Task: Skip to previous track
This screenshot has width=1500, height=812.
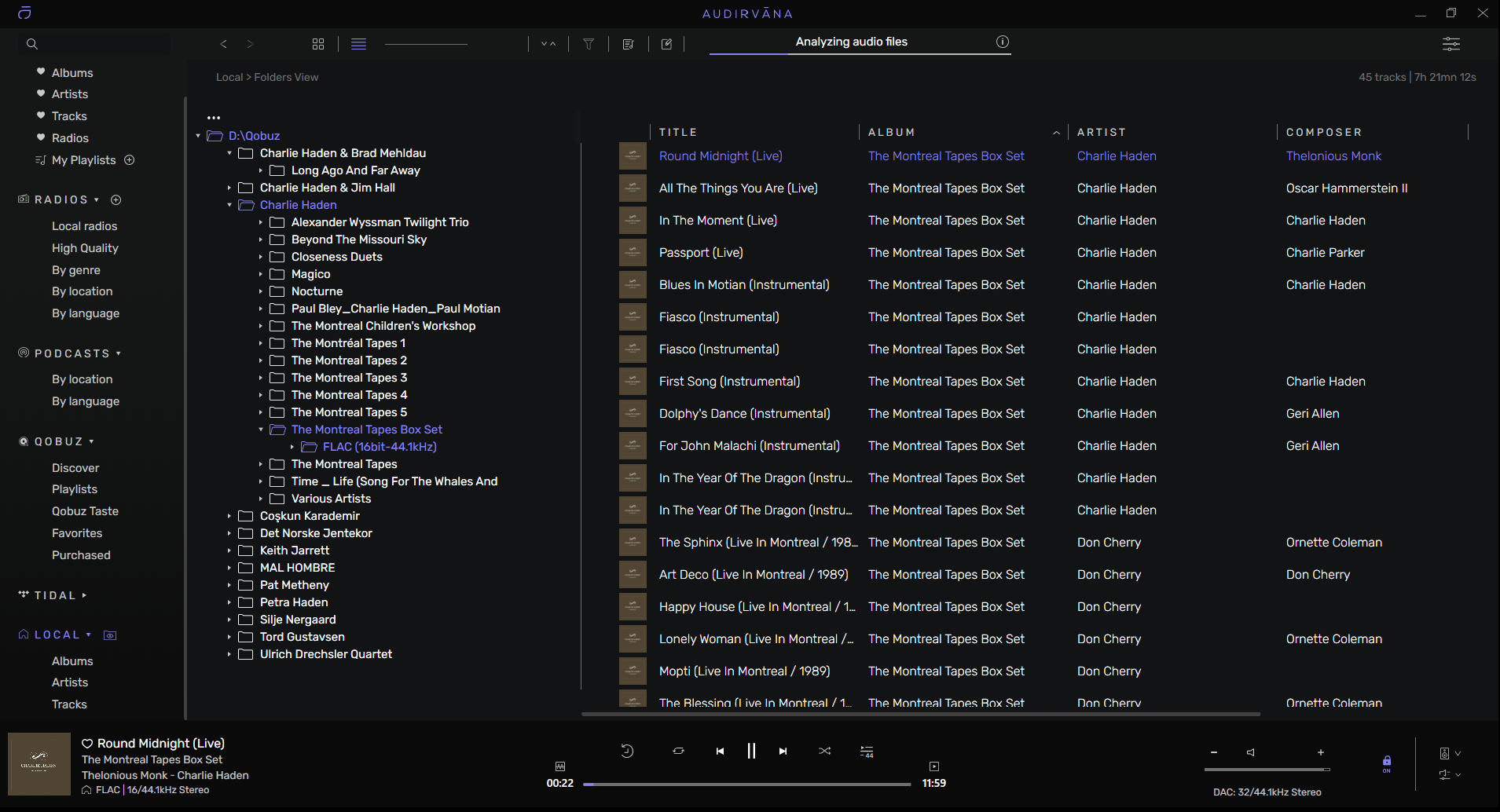Action: (x=720, y=752)
